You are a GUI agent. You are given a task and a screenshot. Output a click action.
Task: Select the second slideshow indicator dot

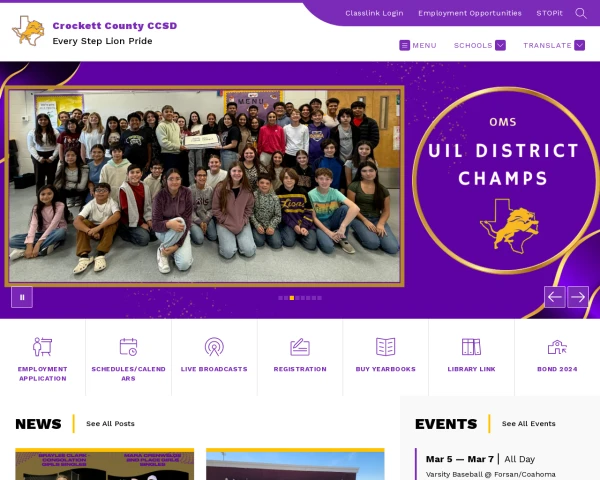(x=286, y=298)
